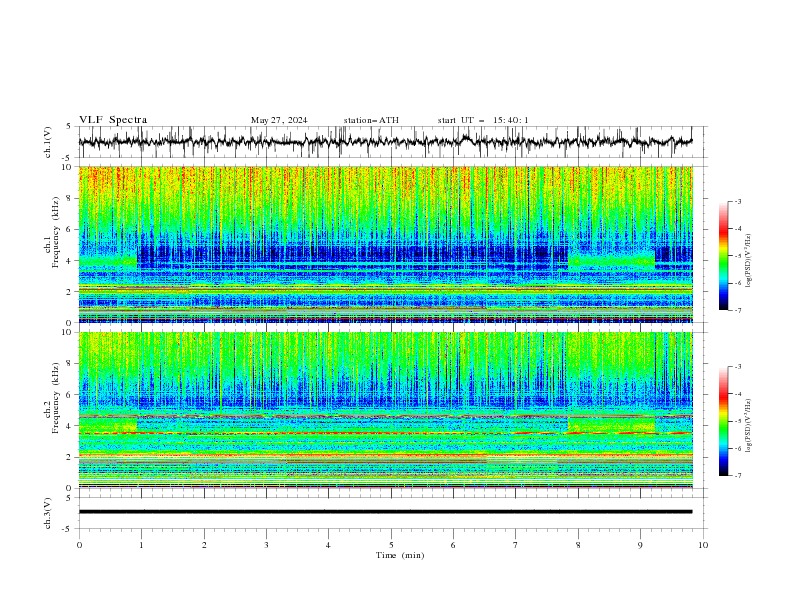Click the 'ch.3(V)' axis label

pos(48,513)
